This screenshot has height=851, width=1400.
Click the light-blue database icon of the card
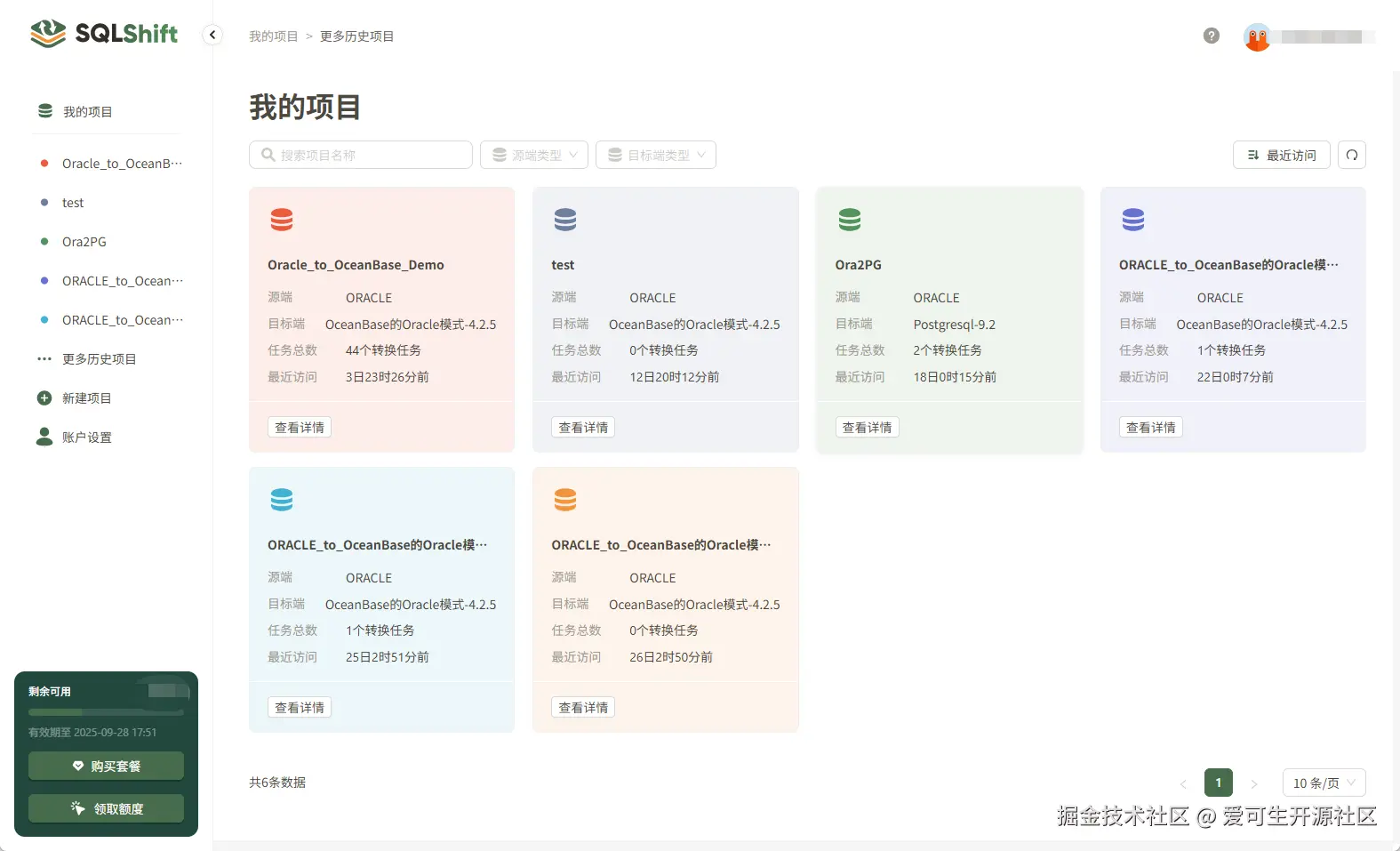pyautogui.click(x=282, y=500)
